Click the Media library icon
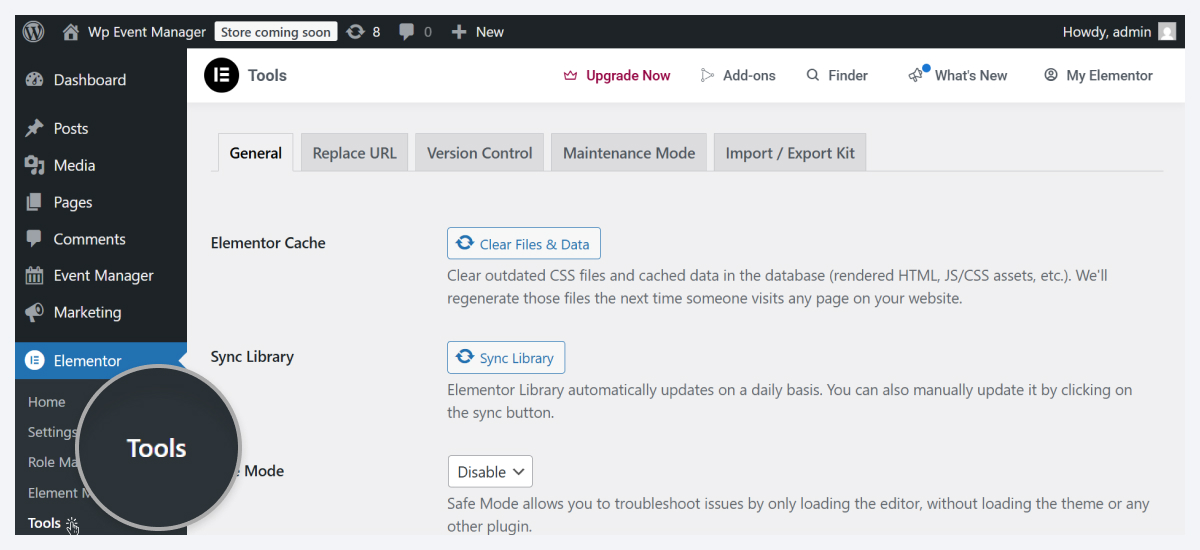The height and width of the screenshot is (550, 1200). 35,165
